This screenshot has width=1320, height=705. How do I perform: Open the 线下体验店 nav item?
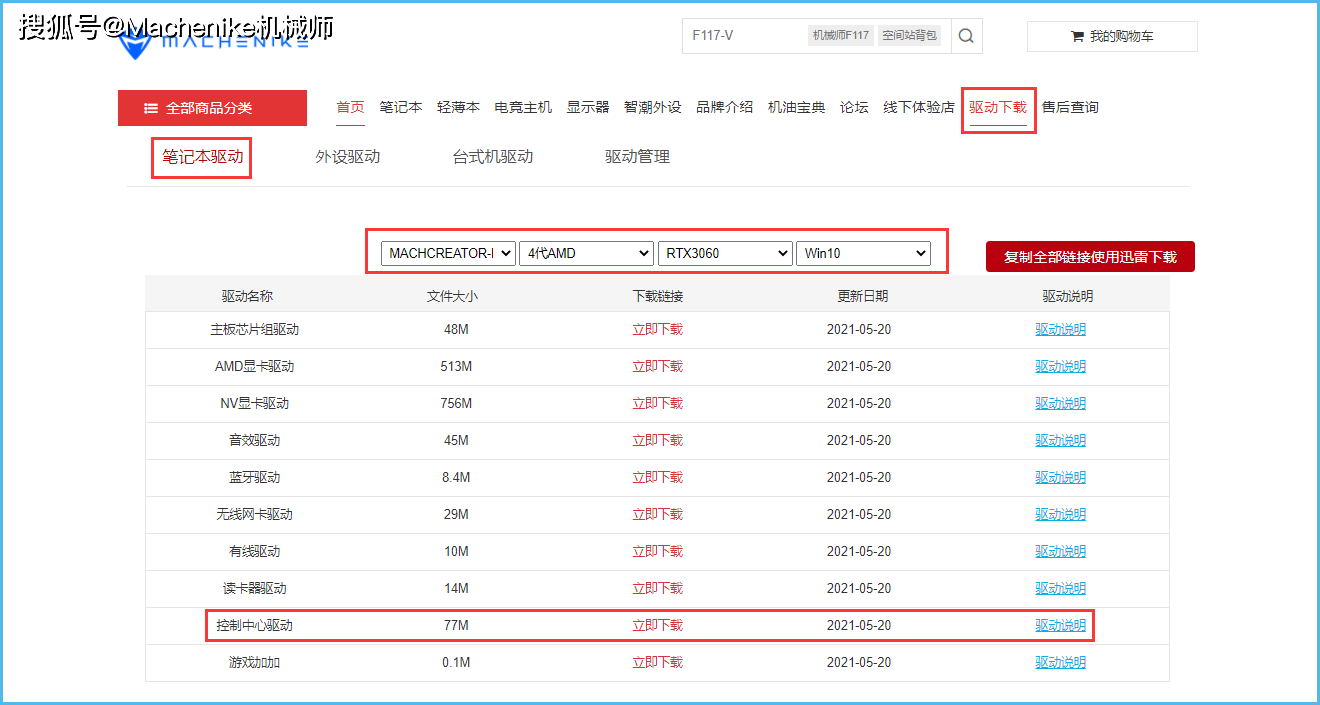[x=919, y=107]
